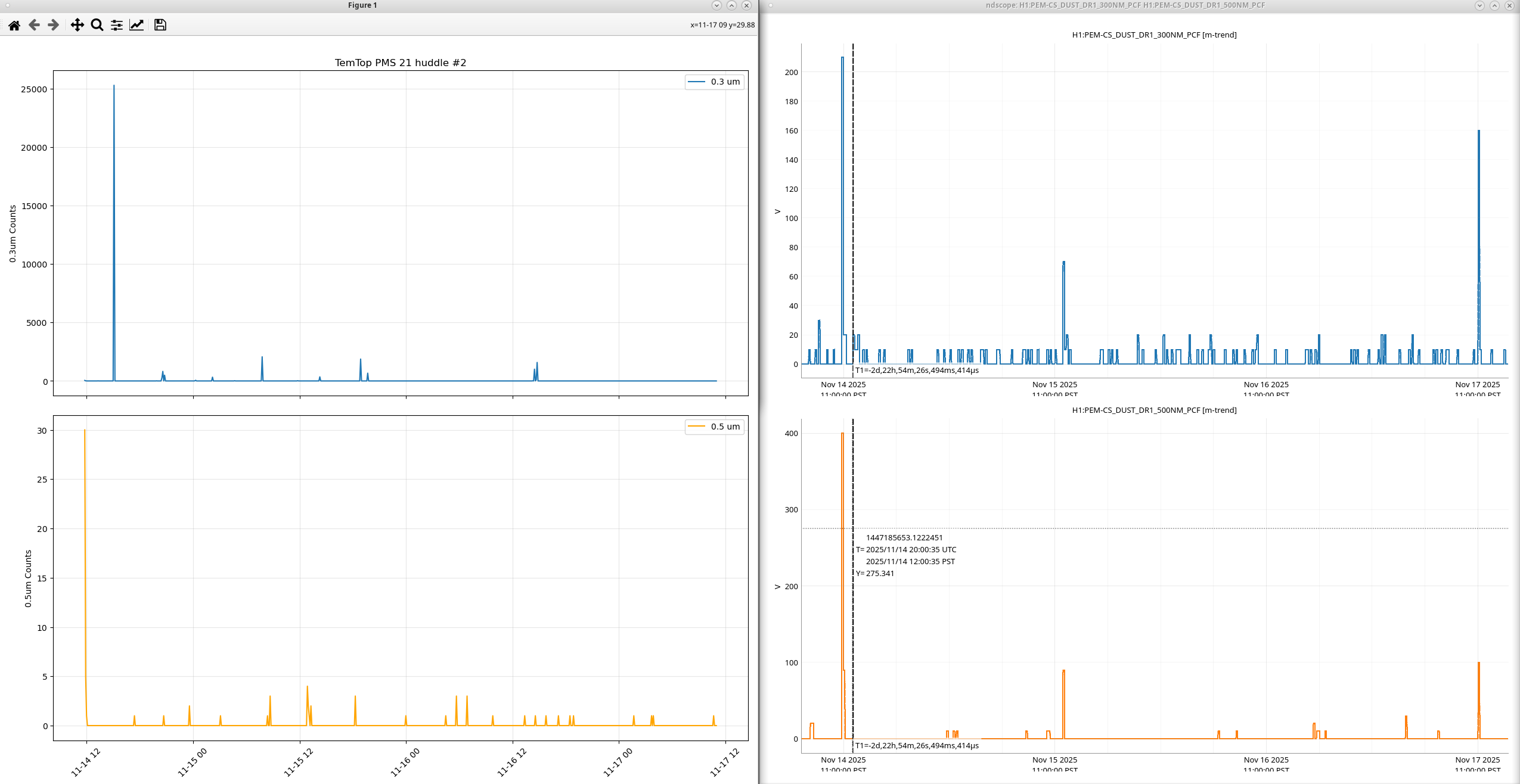Click the Back to previous view arrow
1520x784 pixels.
34,25
